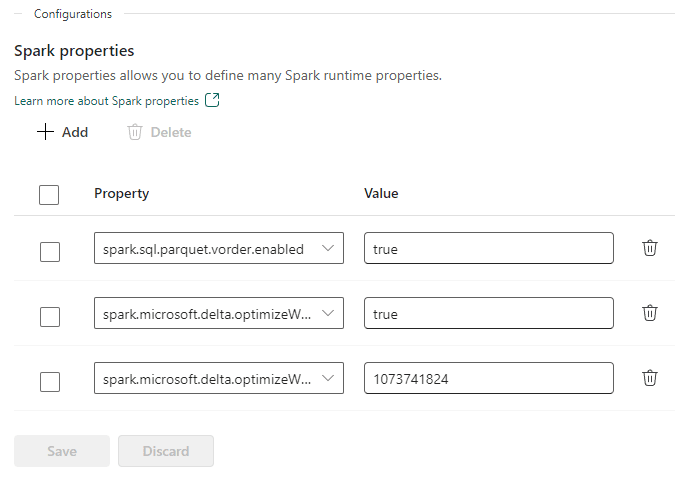Image resolution: width=675 pixels, height=478 pixels.
Task: Delete the spark.sql.parquet.vorder.enabled row via trash icon
Action: coord(649,248)
